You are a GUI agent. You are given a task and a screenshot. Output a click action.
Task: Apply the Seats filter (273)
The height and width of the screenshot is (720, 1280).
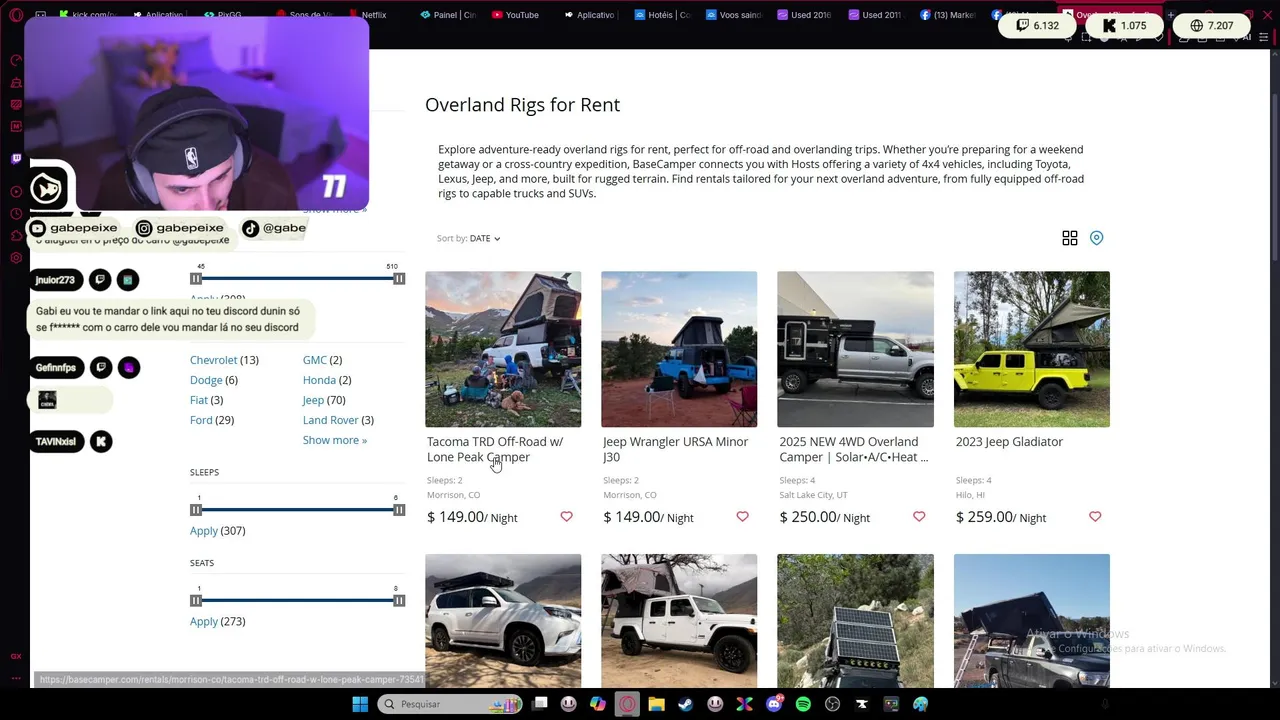pos(204,622)
